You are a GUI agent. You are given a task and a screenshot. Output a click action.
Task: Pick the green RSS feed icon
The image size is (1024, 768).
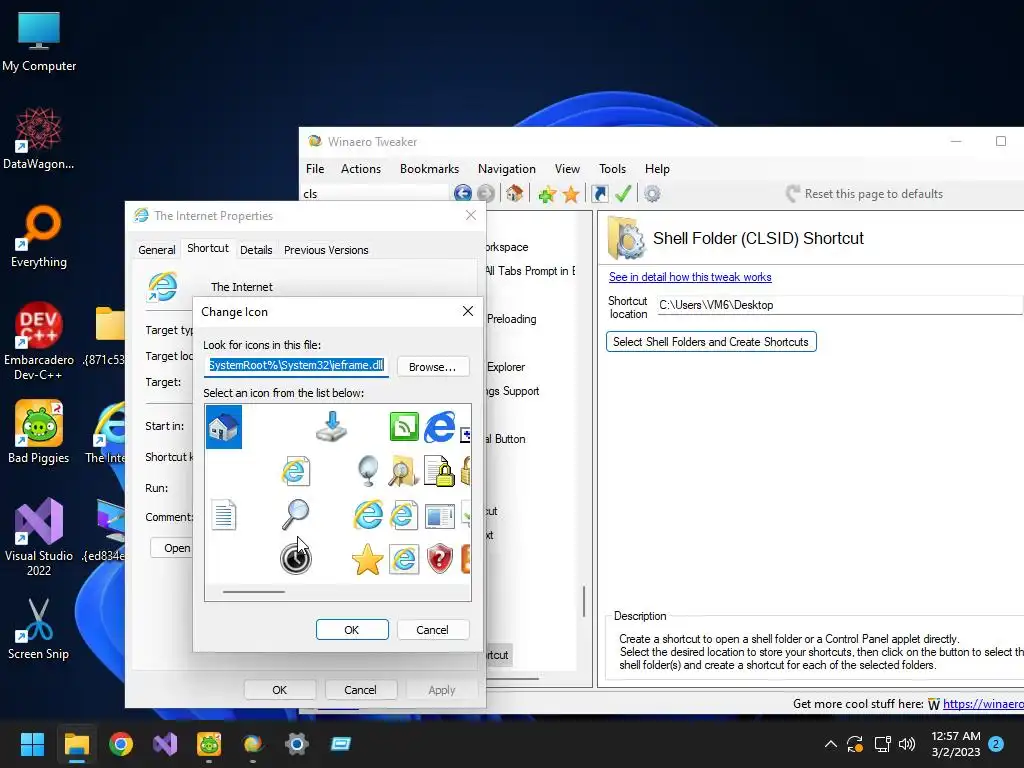tap(404, 427)
